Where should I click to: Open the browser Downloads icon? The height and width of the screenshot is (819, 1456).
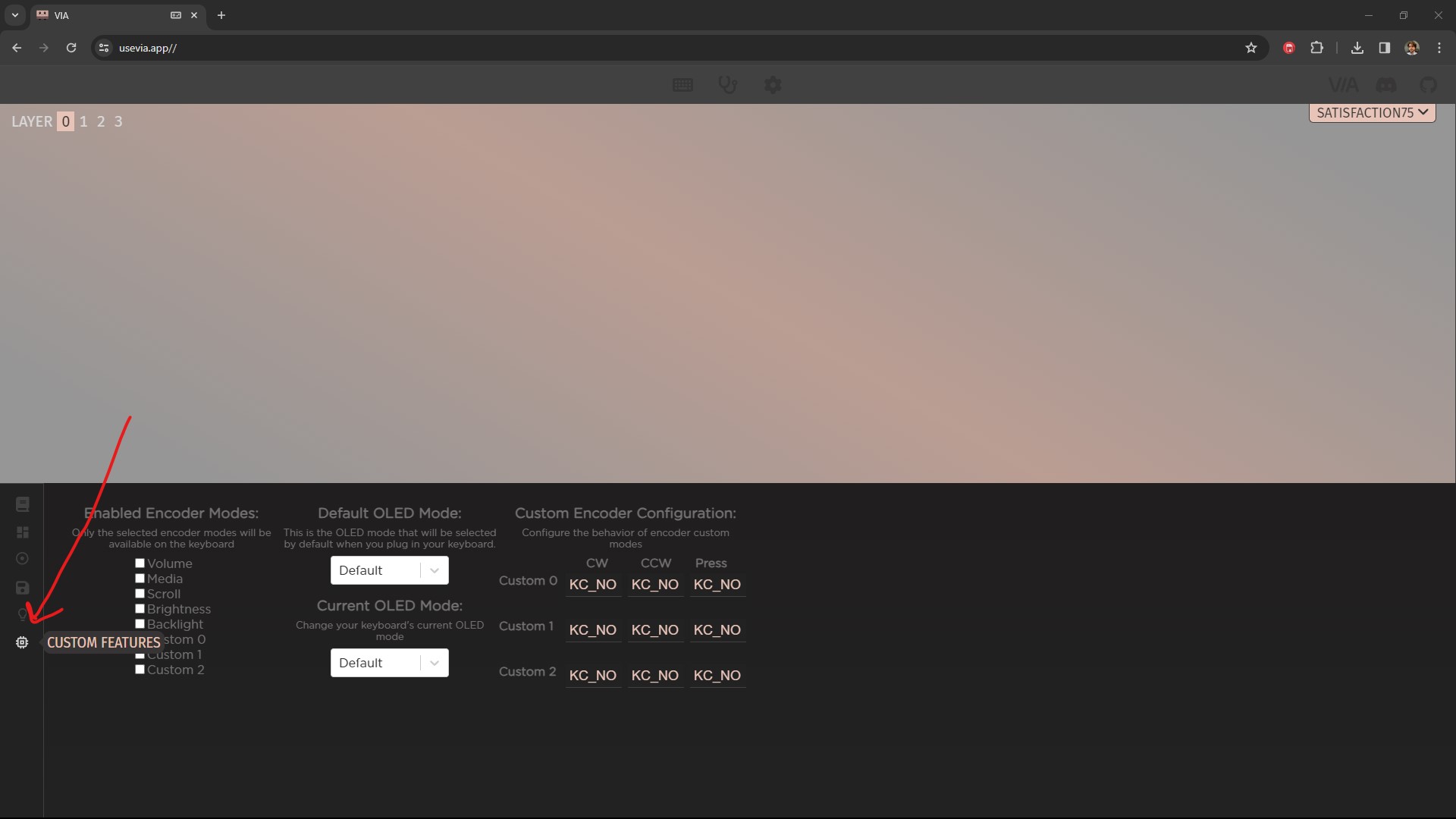click(1357, 48)
